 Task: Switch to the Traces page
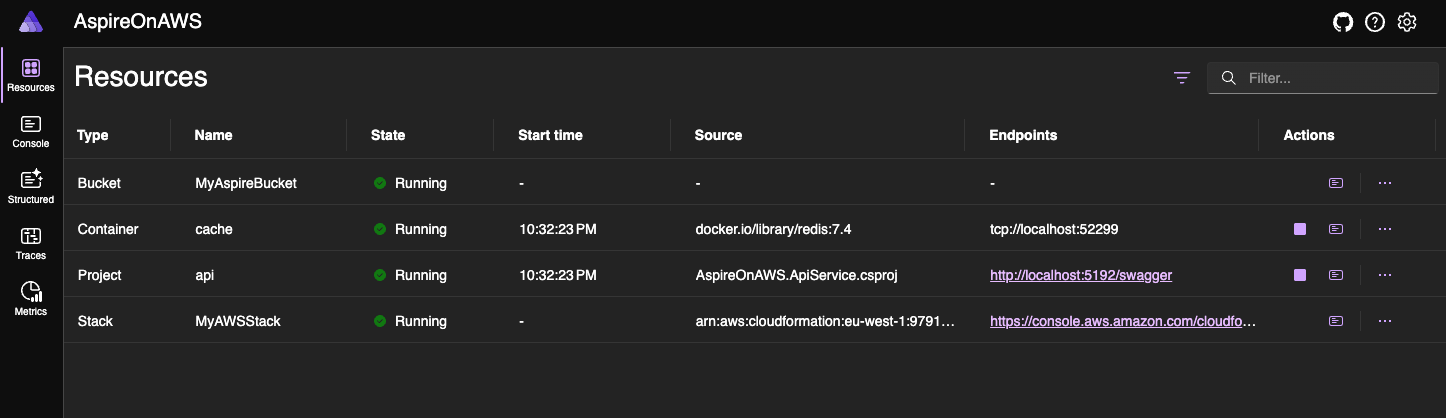[31, 243]
